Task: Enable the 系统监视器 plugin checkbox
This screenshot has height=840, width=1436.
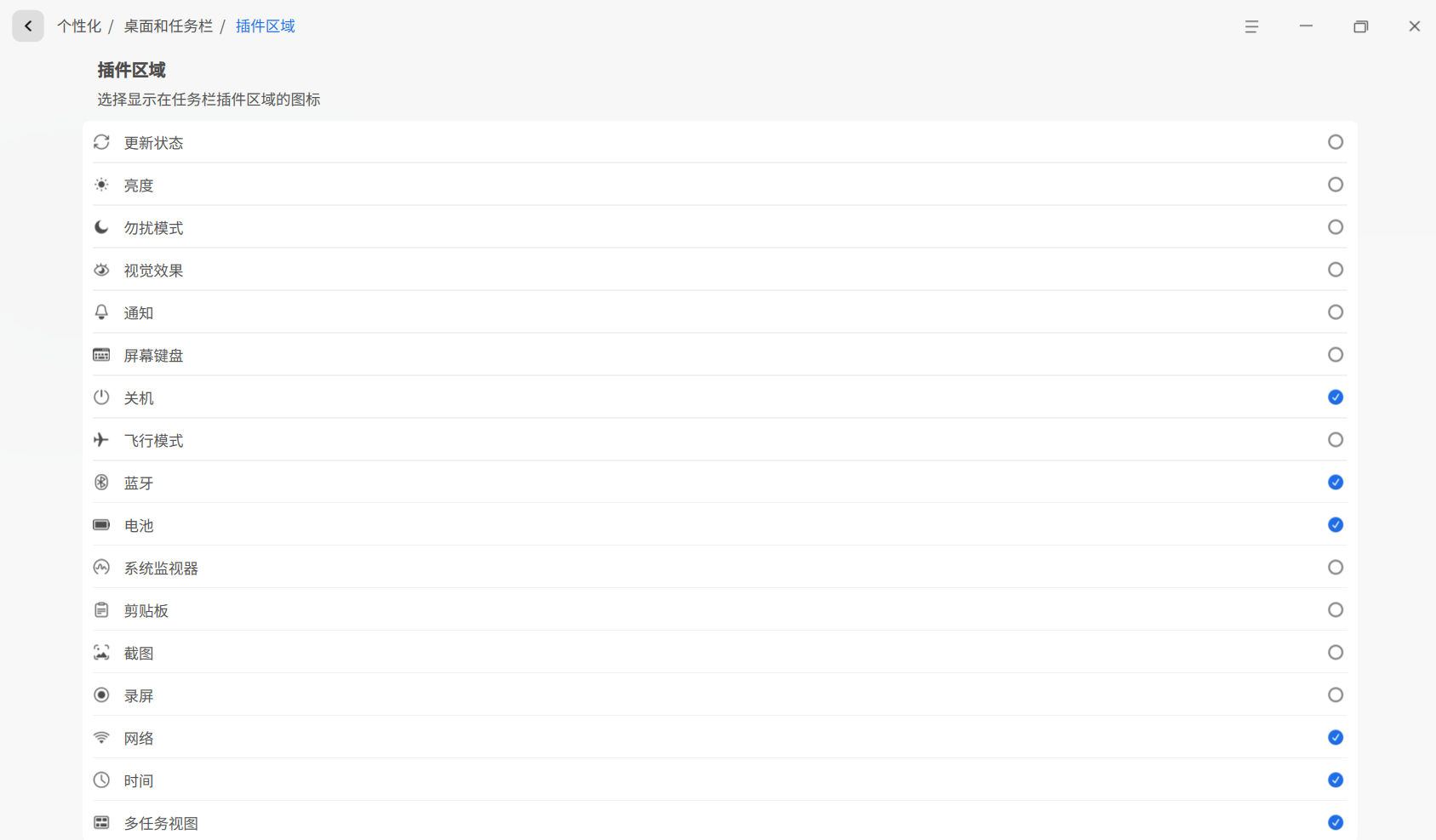Action: click(1335, 568)
